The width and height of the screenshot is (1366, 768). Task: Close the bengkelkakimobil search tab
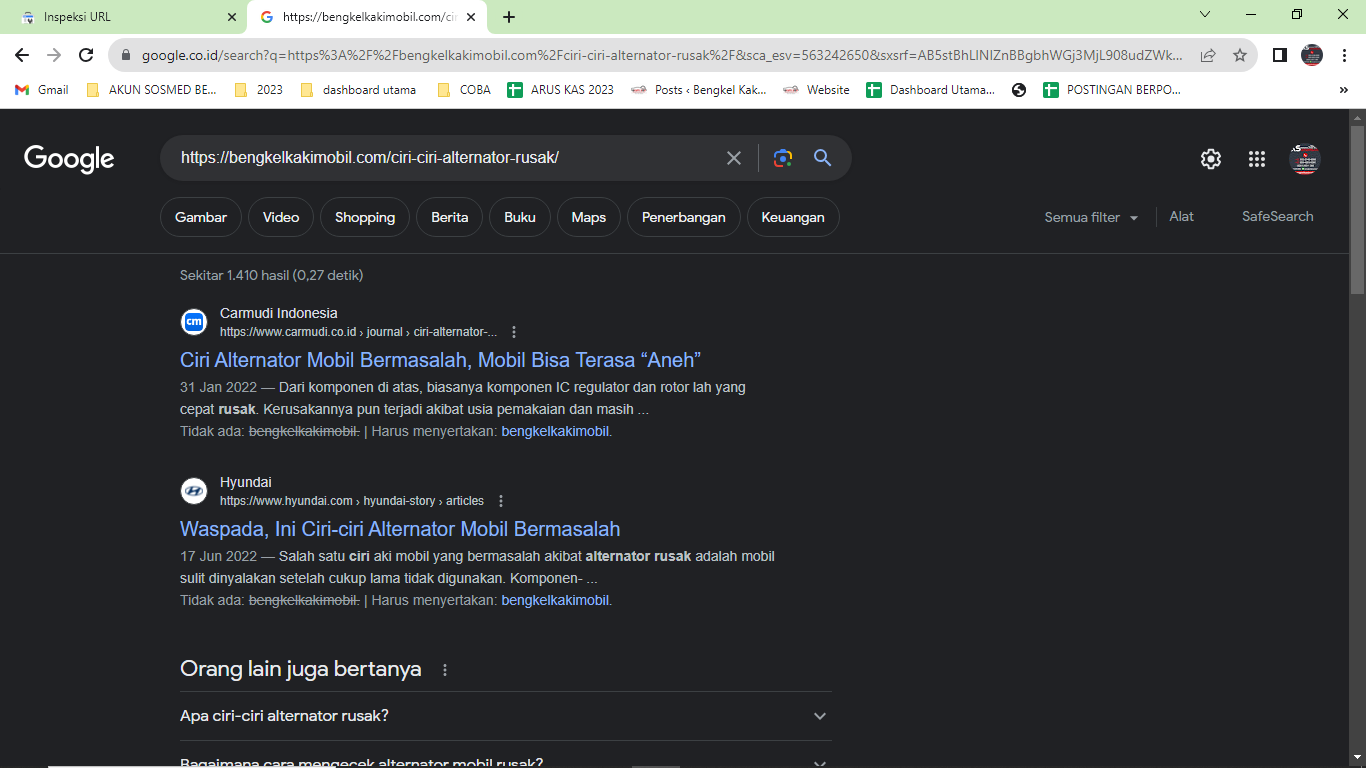[x=471, y=17]
